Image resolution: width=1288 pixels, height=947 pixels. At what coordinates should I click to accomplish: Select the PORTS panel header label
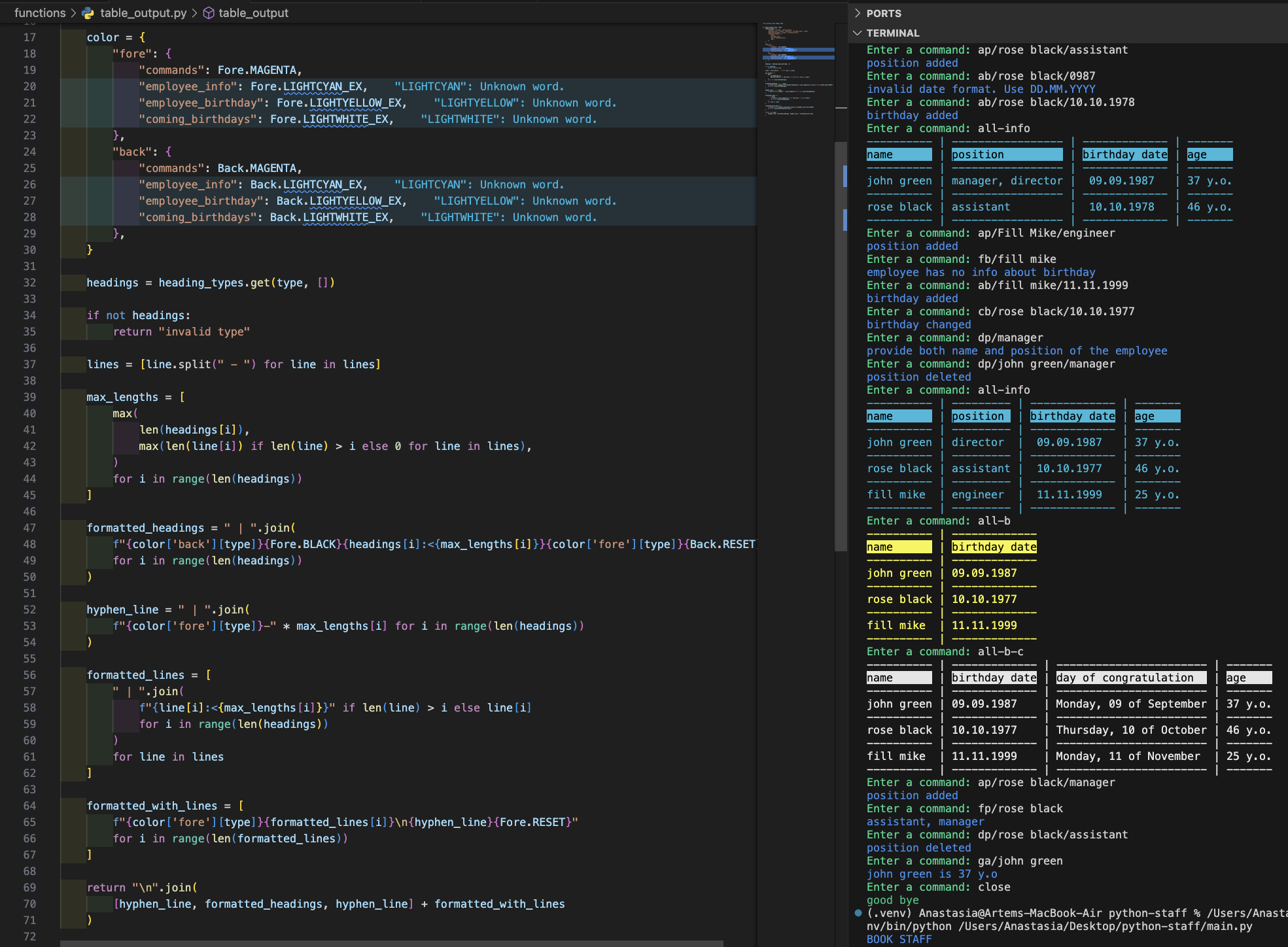tap(884, 13)
